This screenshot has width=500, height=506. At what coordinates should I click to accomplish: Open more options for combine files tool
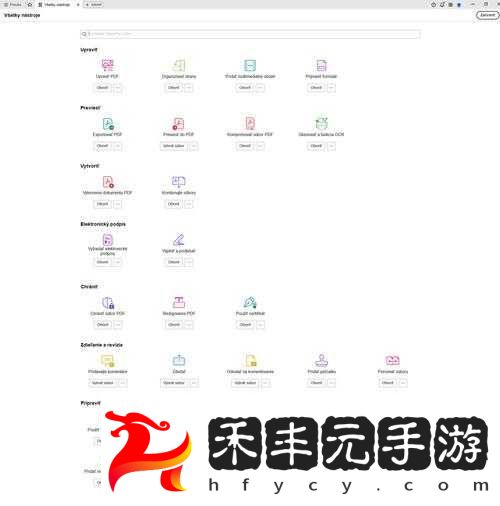click(x=189, y=204)
